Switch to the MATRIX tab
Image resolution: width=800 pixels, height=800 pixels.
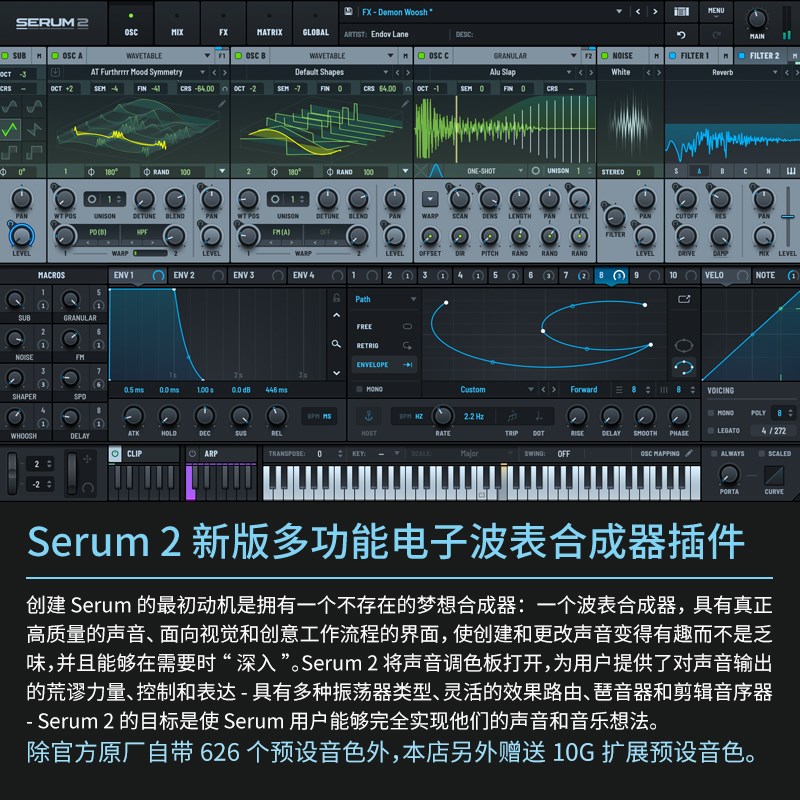coord(269,23)
